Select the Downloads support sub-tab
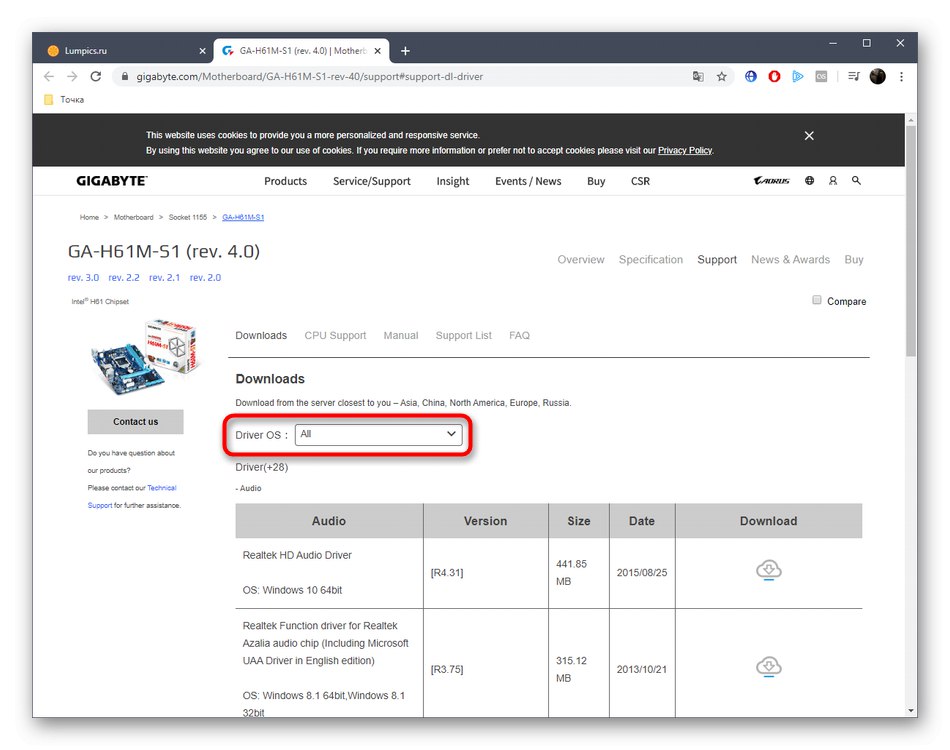Viewport: 950px width, 750px height. point(261,335)
